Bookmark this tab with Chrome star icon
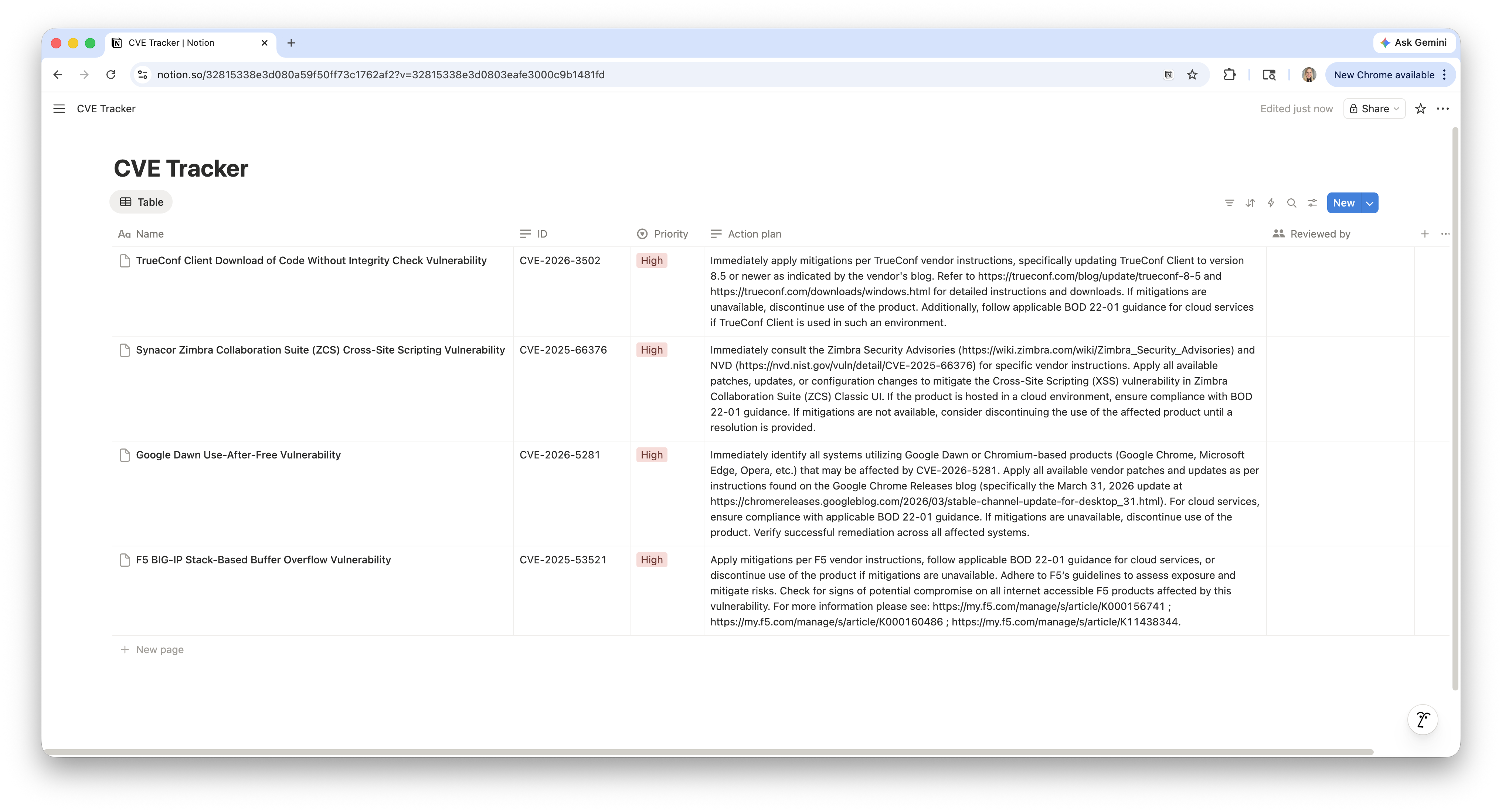 (1192, 75)
